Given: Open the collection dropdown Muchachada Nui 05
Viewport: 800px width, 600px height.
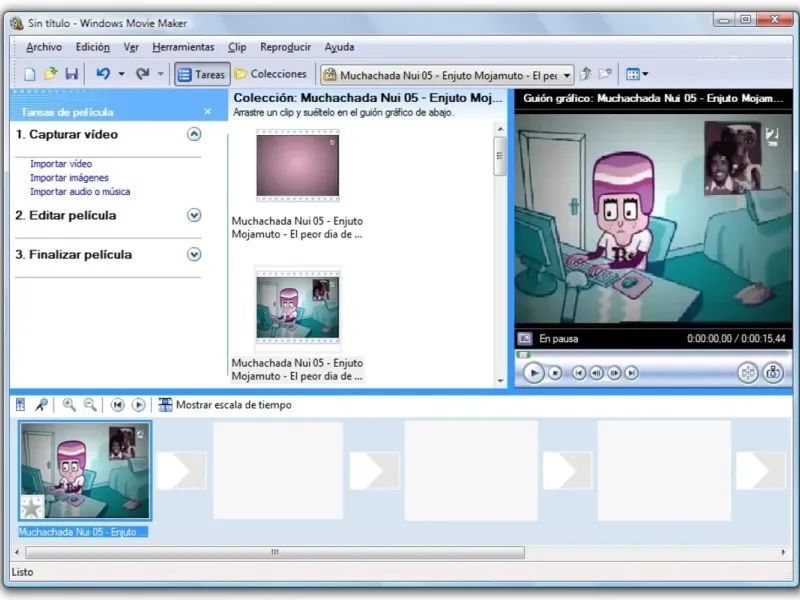Looking at the screenshot, I should (567, 74).
